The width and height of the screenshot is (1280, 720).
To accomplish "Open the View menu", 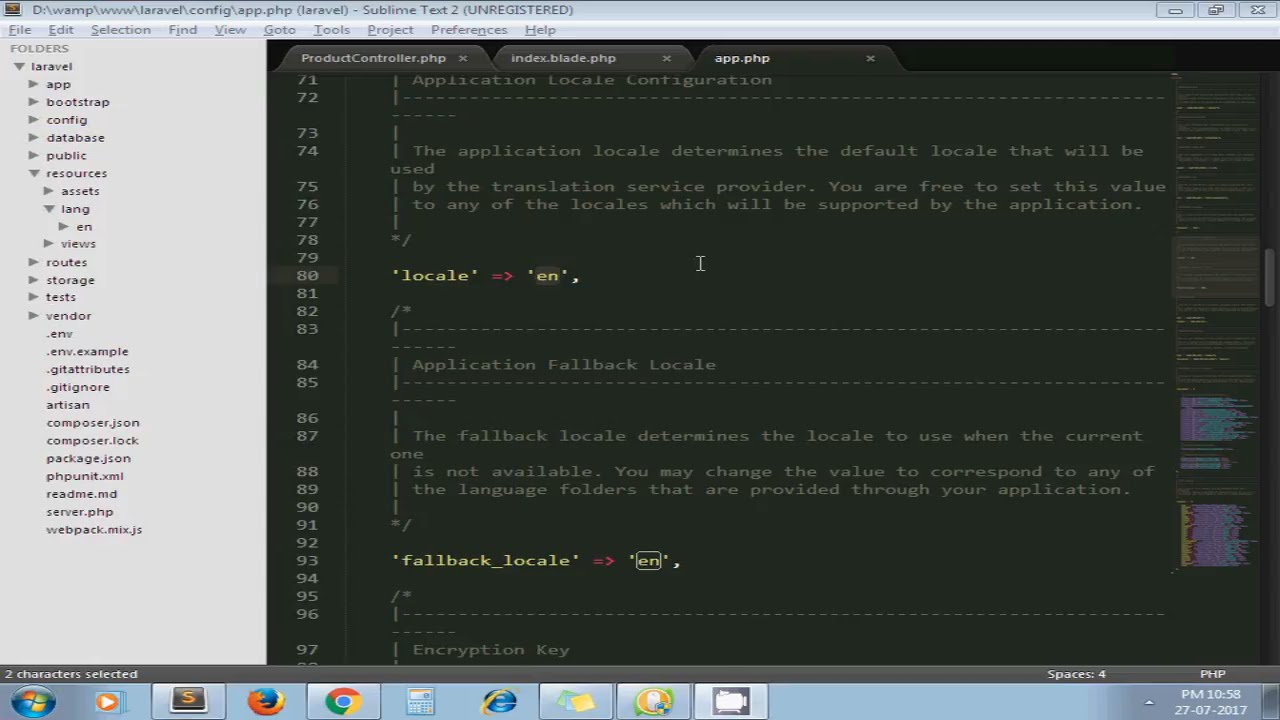I will pyautogui.click(x=230, y=30).
